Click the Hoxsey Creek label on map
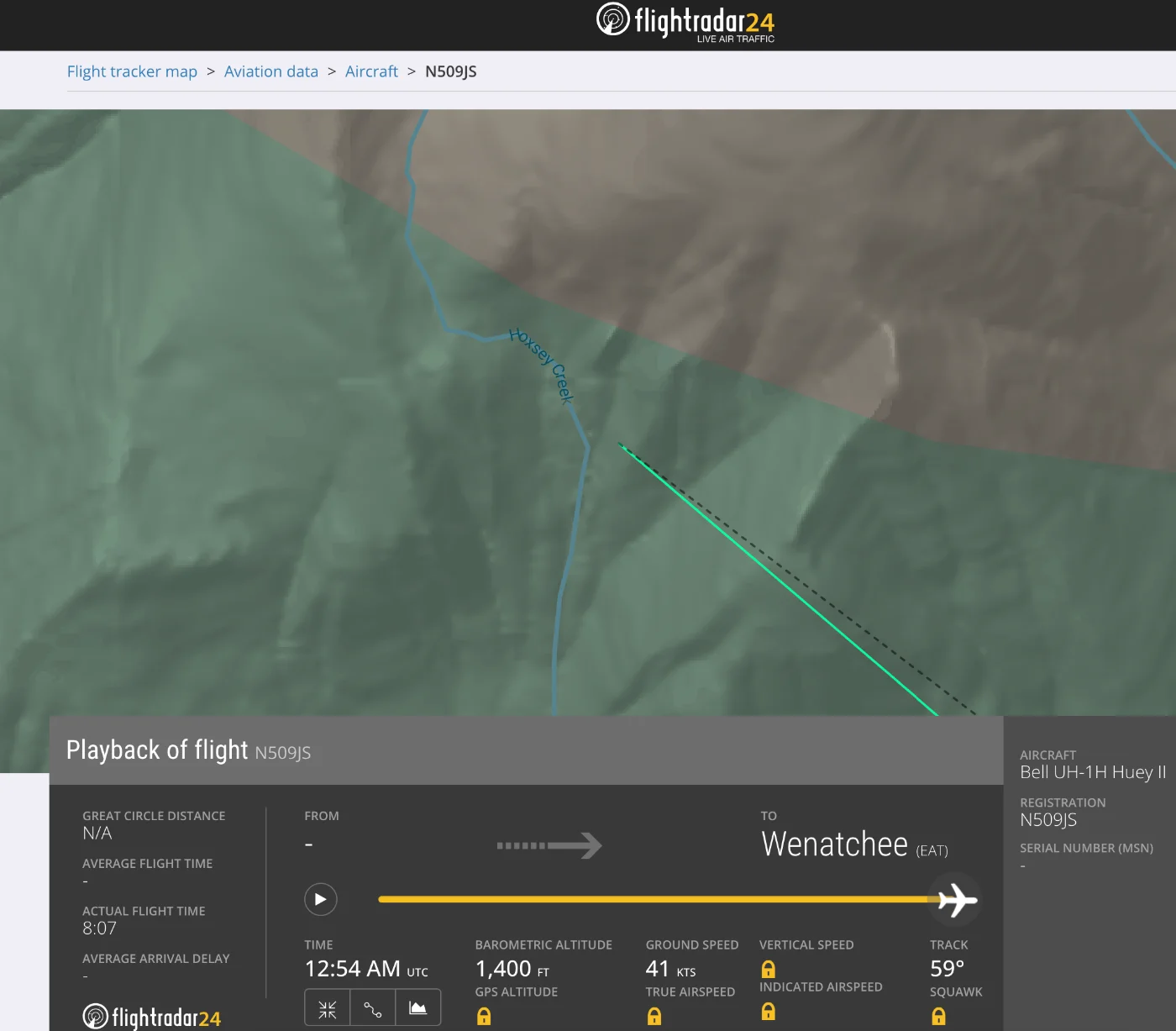1176x1031 pixels. click(x=543, y=366)
